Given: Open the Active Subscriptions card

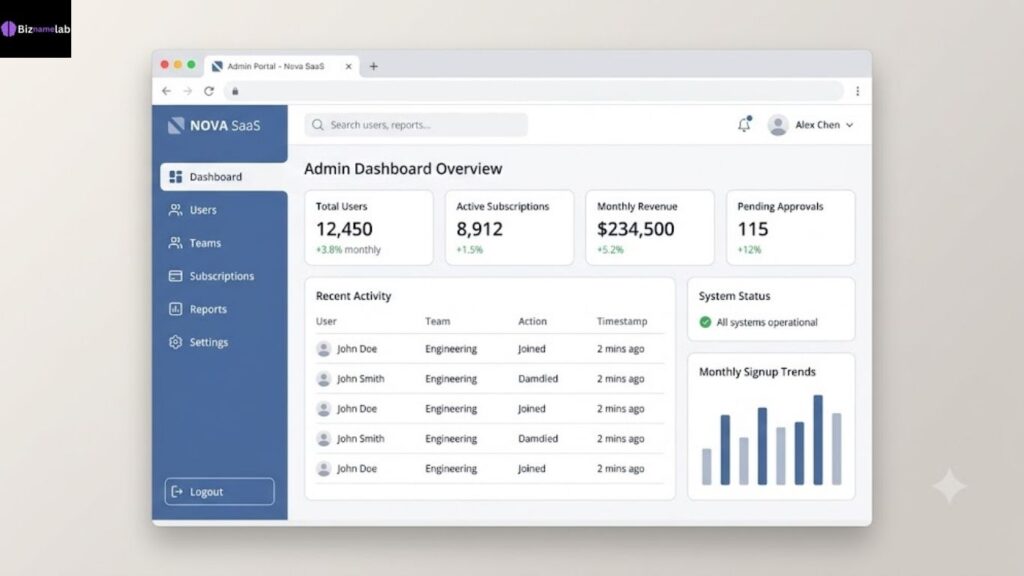Looking at the screenshot, I should click(509, 227).
